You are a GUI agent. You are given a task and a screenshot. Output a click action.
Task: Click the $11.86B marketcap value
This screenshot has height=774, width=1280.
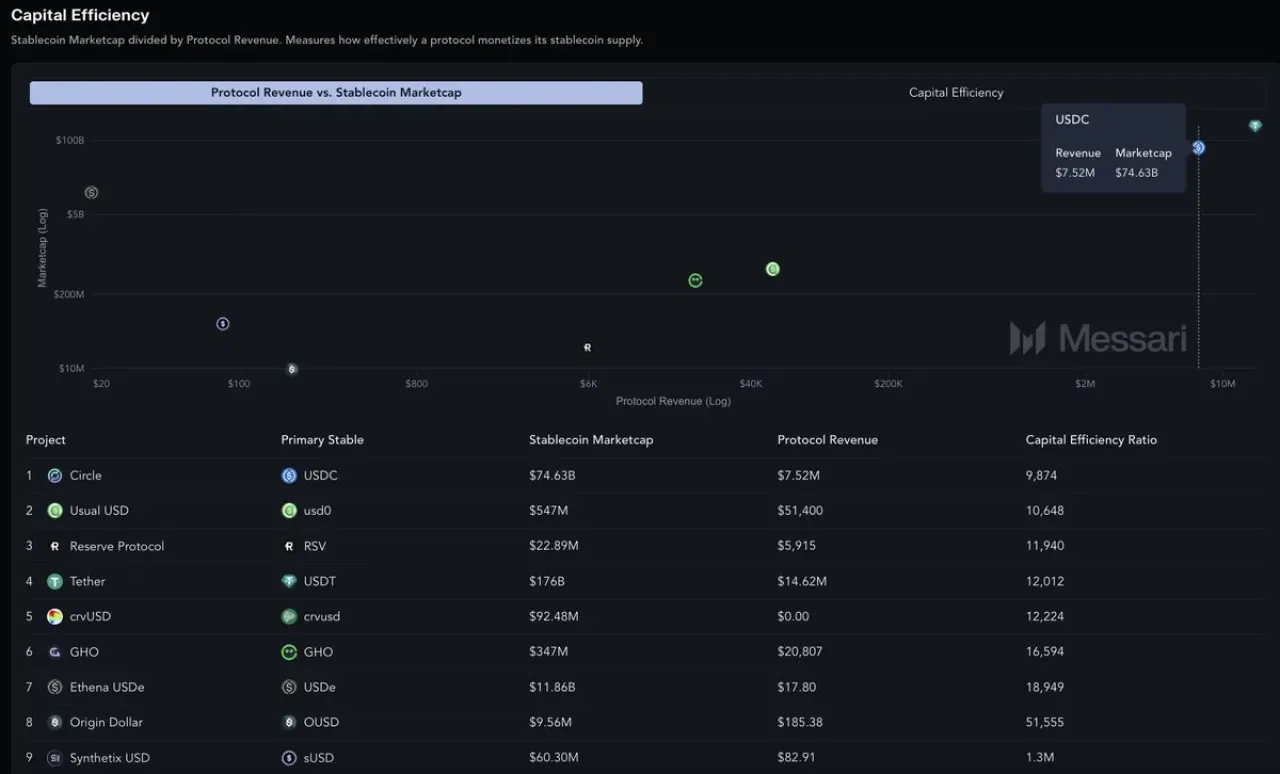552,688
